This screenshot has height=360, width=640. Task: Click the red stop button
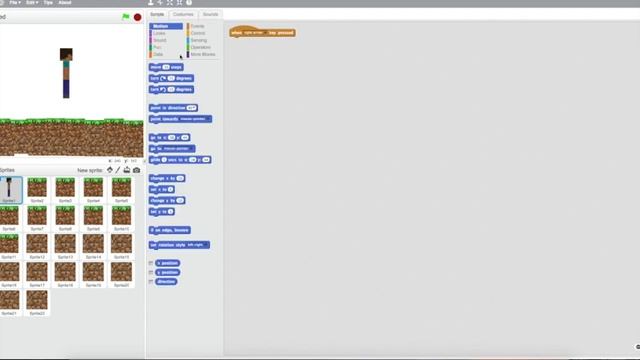coord(138,17)
